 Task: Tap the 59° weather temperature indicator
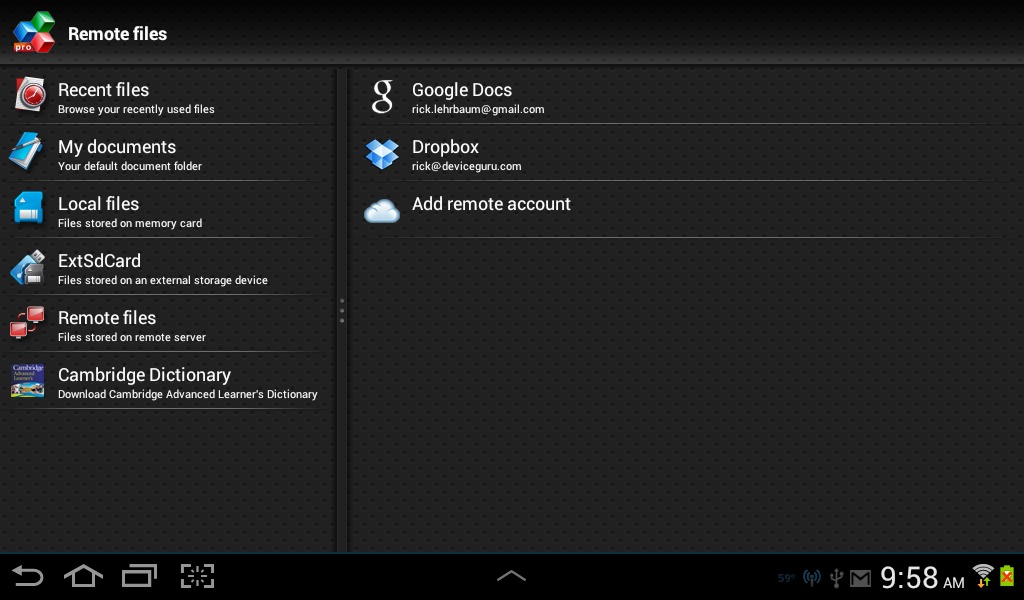[x=786, y=578]
